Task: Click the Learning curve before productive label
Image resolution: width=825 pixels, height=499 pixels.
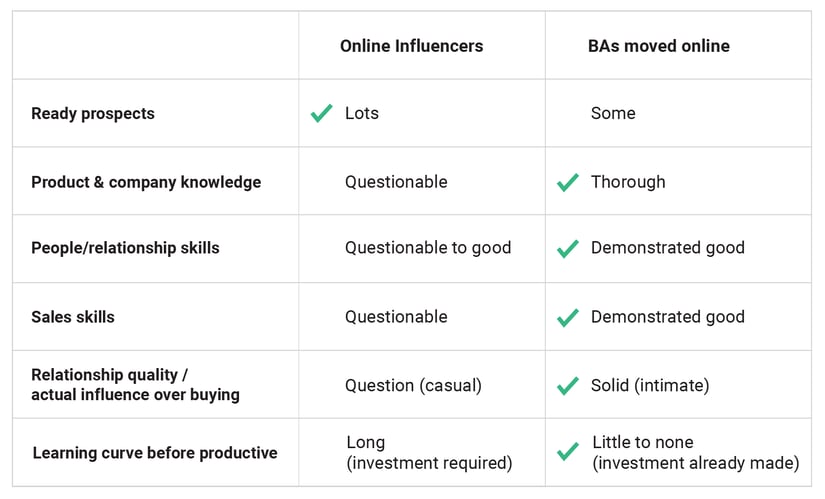Action: pos(155,453)
